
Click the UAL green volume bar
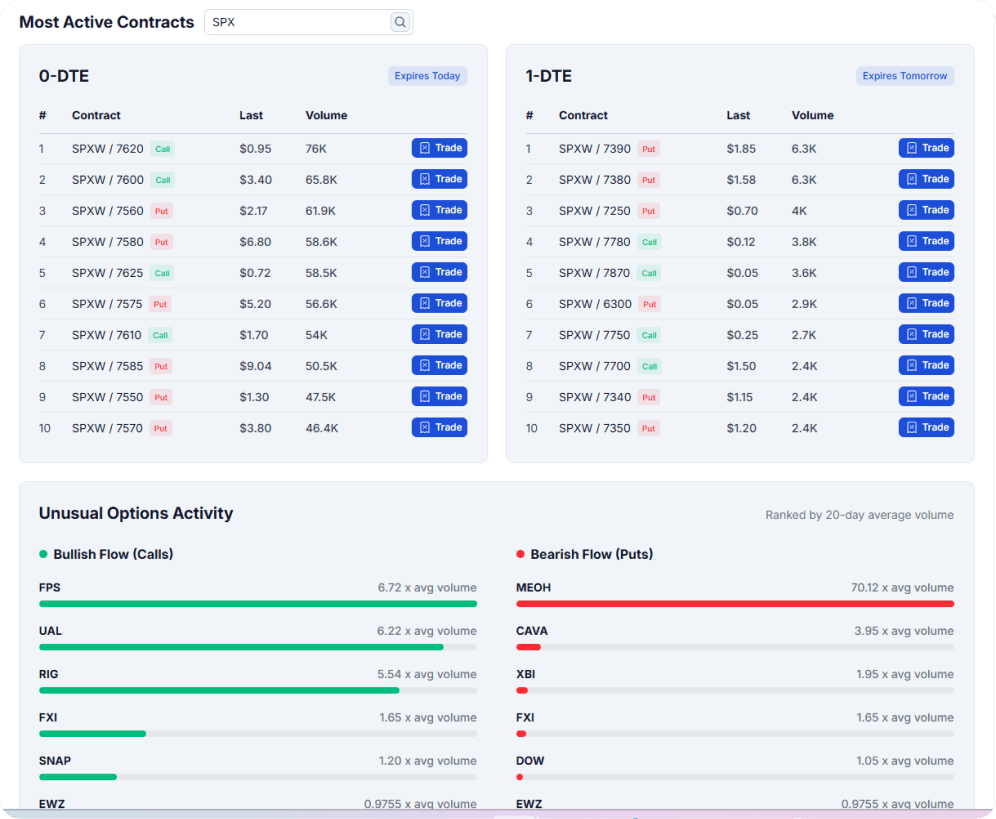point(241,647)
